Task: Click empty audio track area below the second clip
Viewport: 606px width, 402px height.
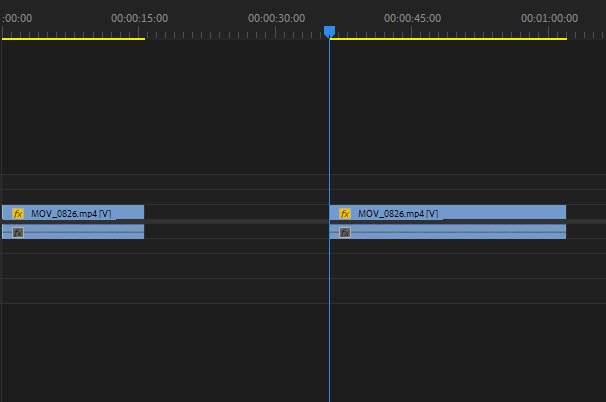Action: [x=448, y=265]
